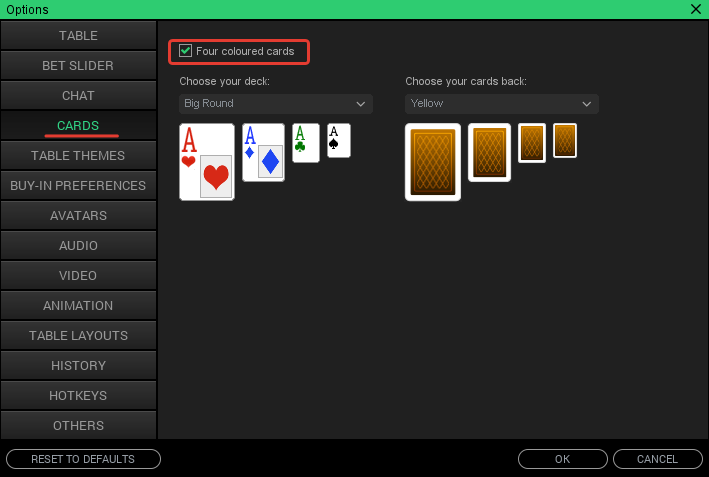This screenshot has width=709, height=477.
Task: Uncheck the Four coloured cards checkbox
Action: [185, 51]
